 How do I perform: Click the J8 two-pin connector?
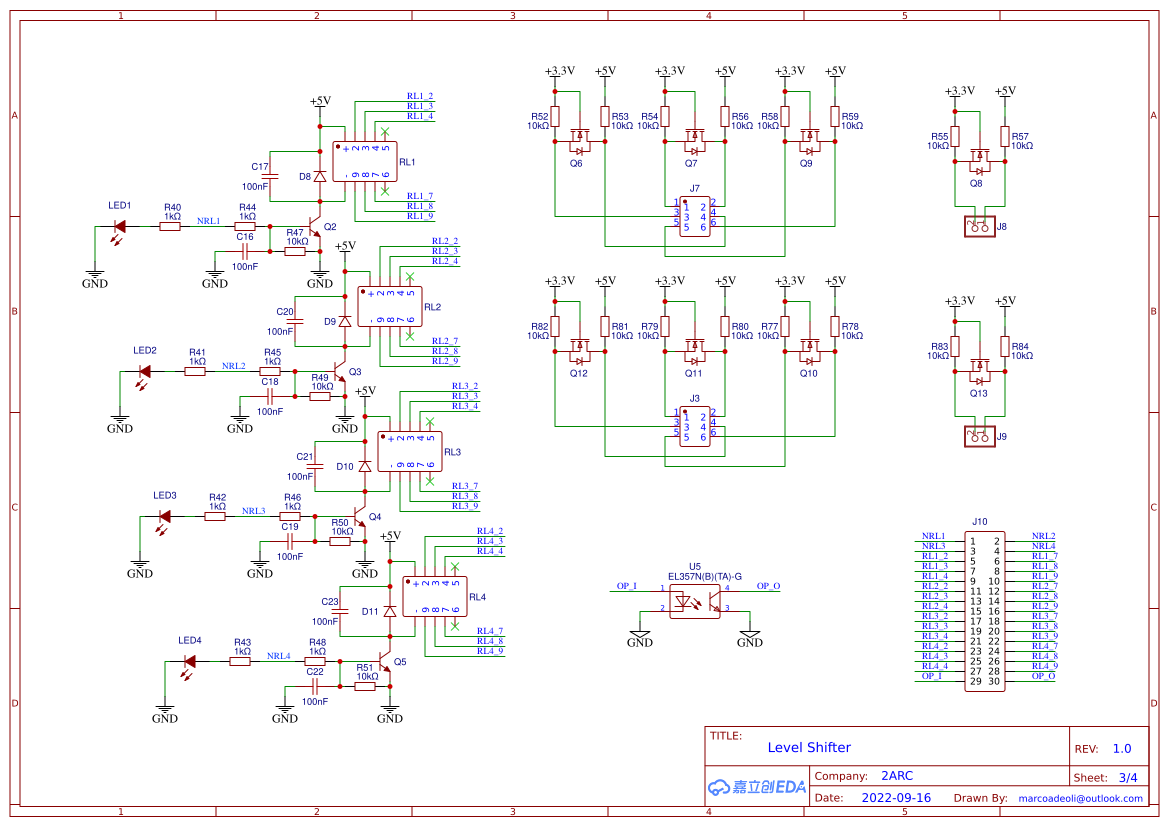click(979, 226)
